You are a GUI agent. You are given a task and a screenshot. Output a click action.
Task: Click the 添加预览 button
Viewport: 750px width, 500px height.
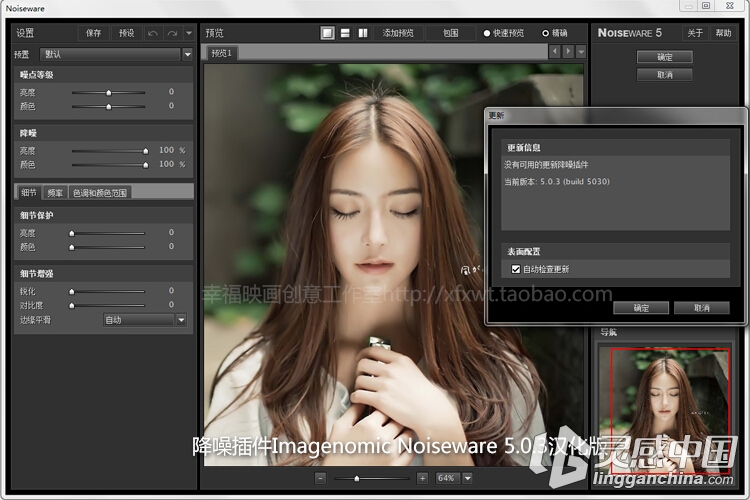[398, 33]
